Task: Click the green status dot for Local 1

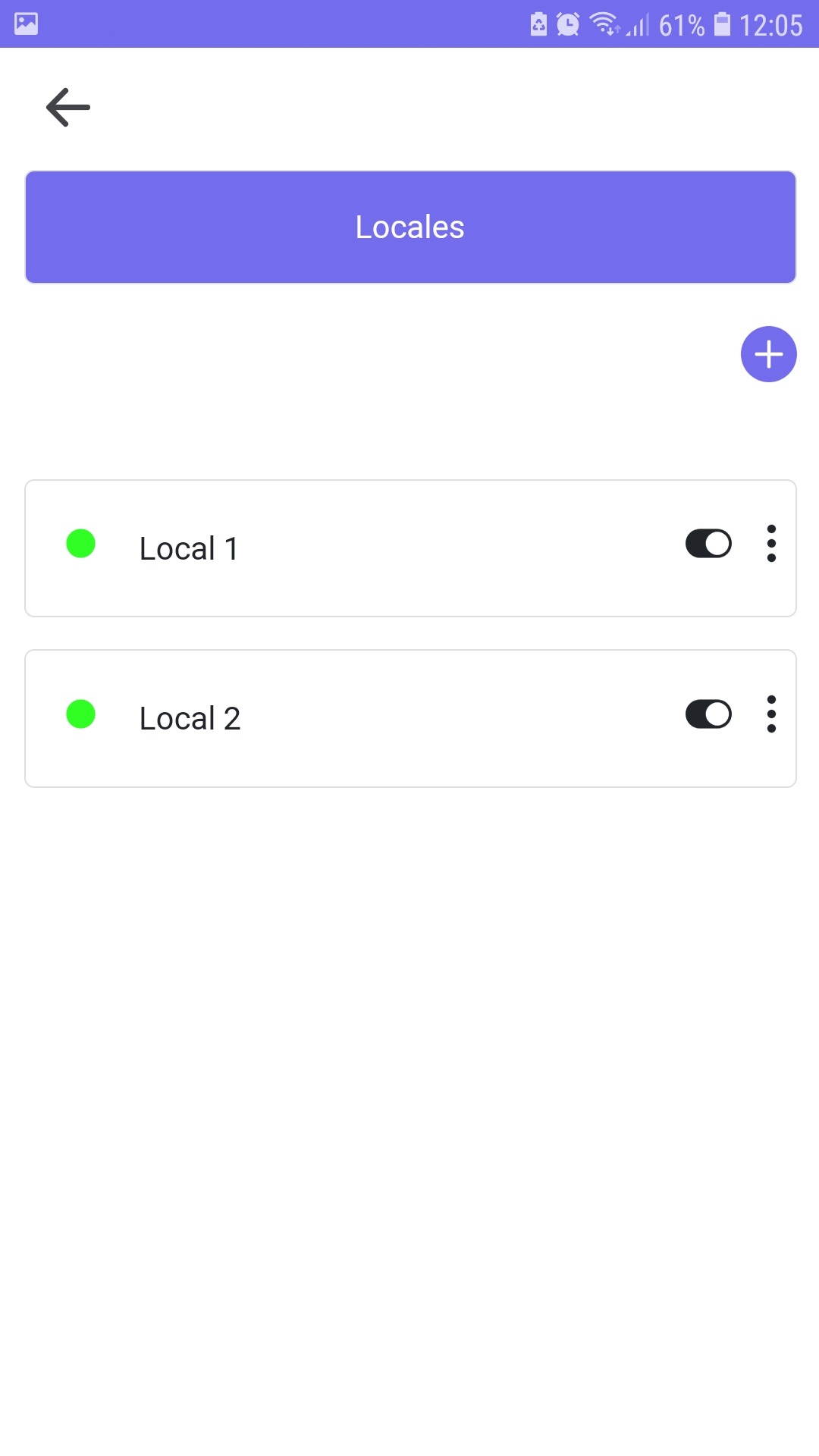Action: click(x=80, y=544)
